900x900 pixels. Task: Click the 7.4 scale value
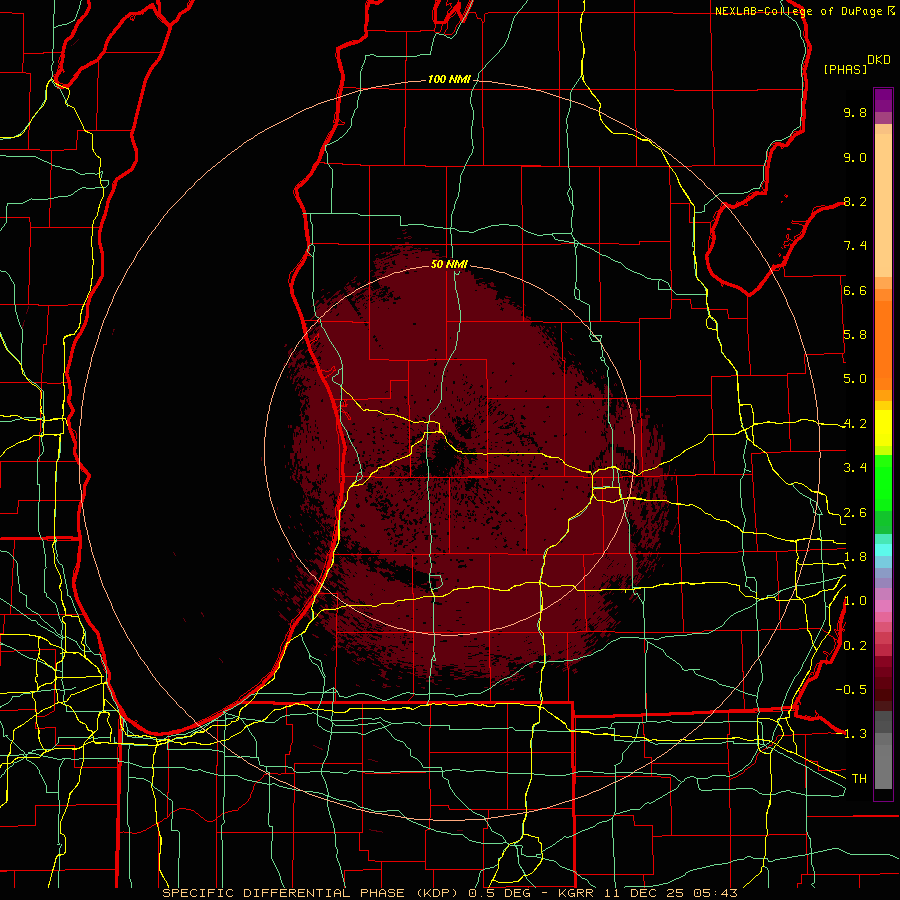point(855,246)
